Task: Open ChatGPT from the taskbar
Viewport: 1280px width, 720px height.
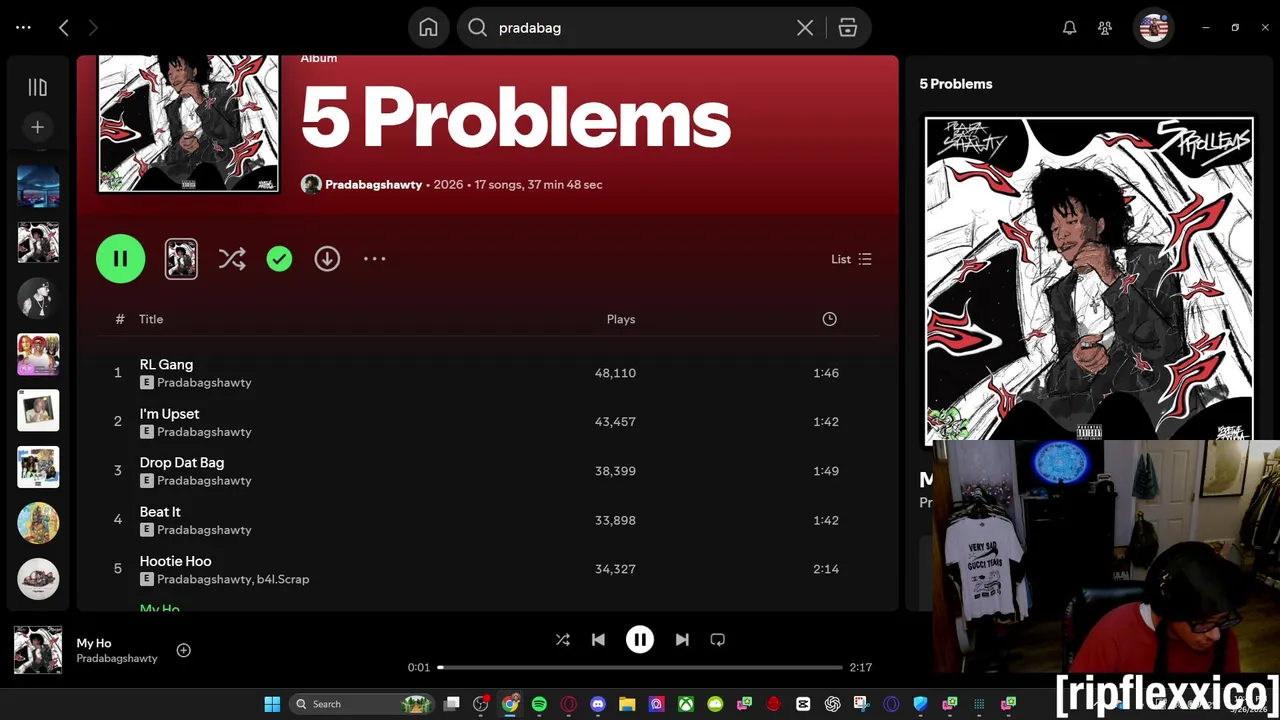Action: tap(832, 704)
